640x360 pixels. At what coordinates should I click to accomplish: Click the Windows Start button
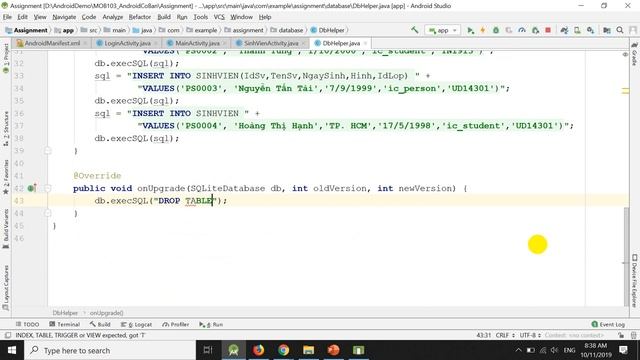point(11,350)
